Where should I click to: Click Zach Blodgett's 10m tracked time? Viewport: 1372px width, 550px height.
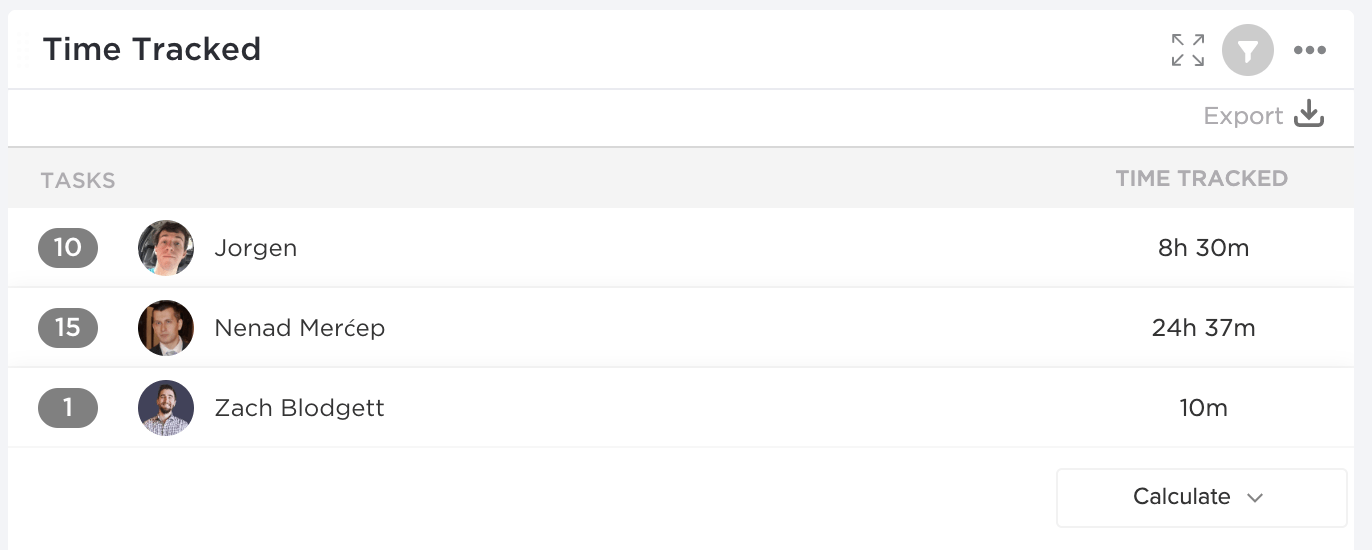(x=1203, y=408)
